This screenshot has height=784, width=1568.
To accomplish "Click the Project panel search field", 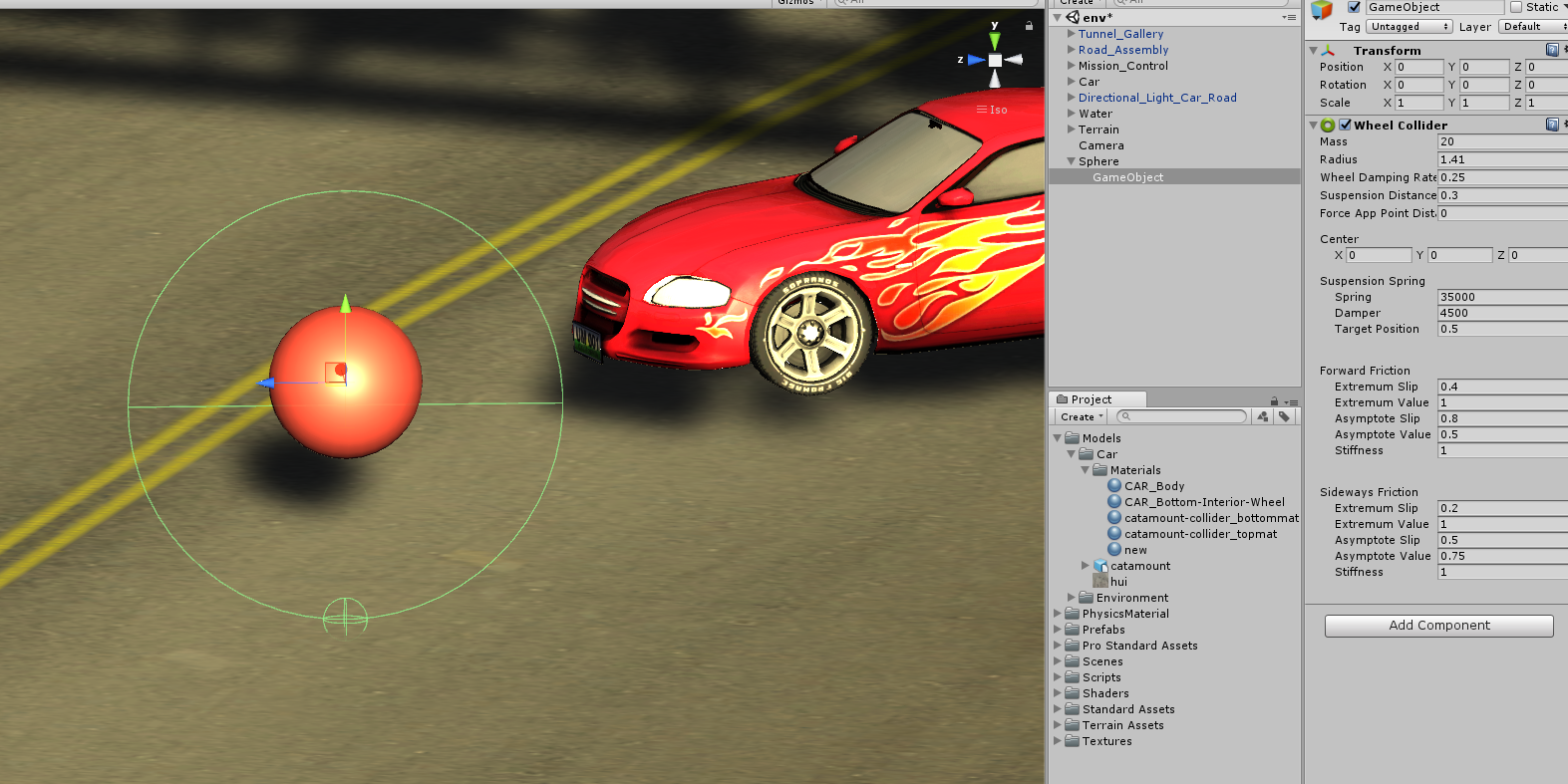I will (x=1181, y=416).
